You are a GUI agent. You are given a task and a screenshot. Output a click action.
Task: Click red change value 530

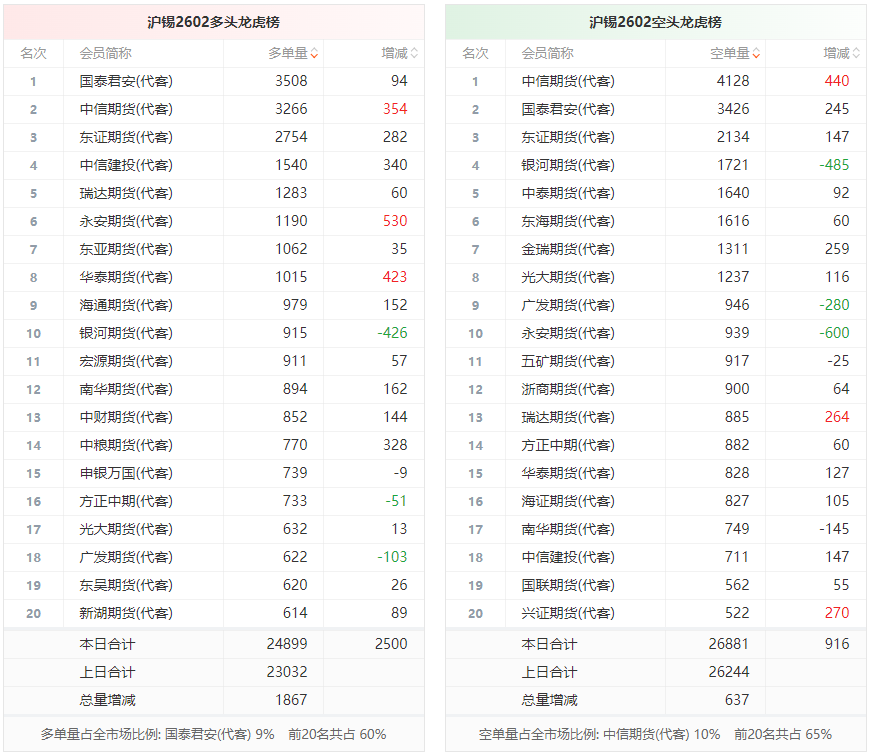pyautogui.click(x=395, y=221)
